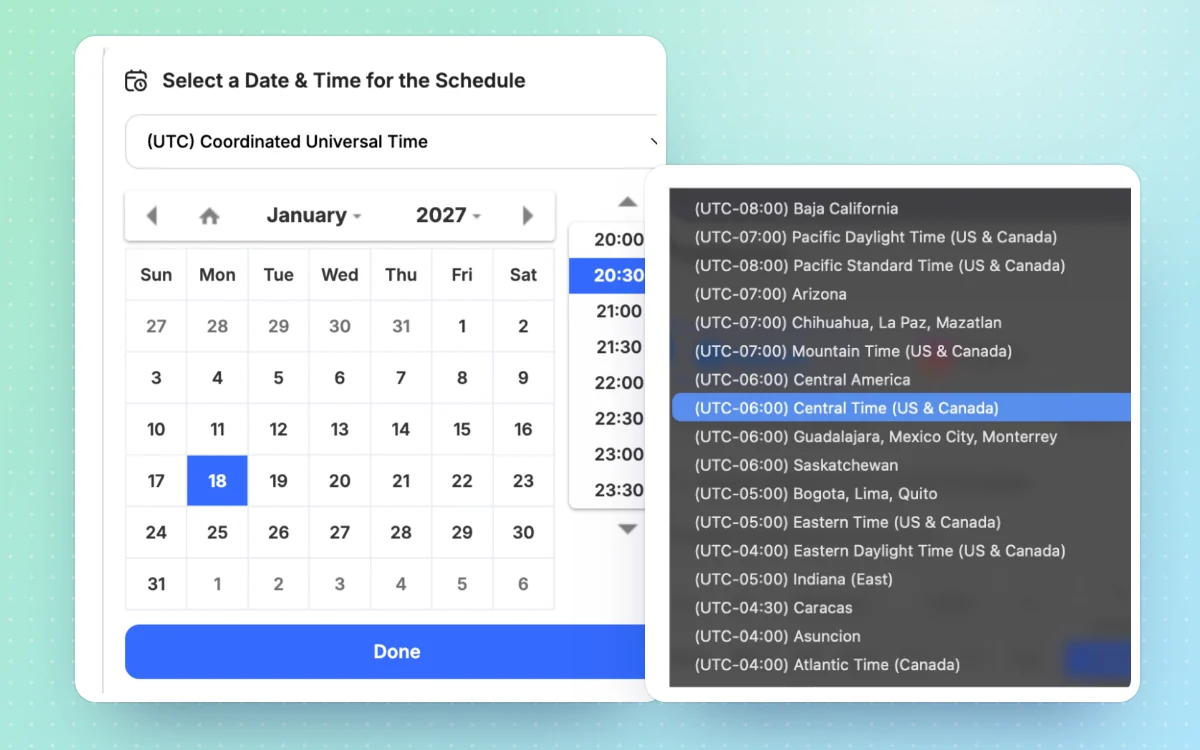Viewport: 1200px width, 750px height.
Task: Select January 25 in the calendar
Action: pyautogui.click(x=217, y=532)
